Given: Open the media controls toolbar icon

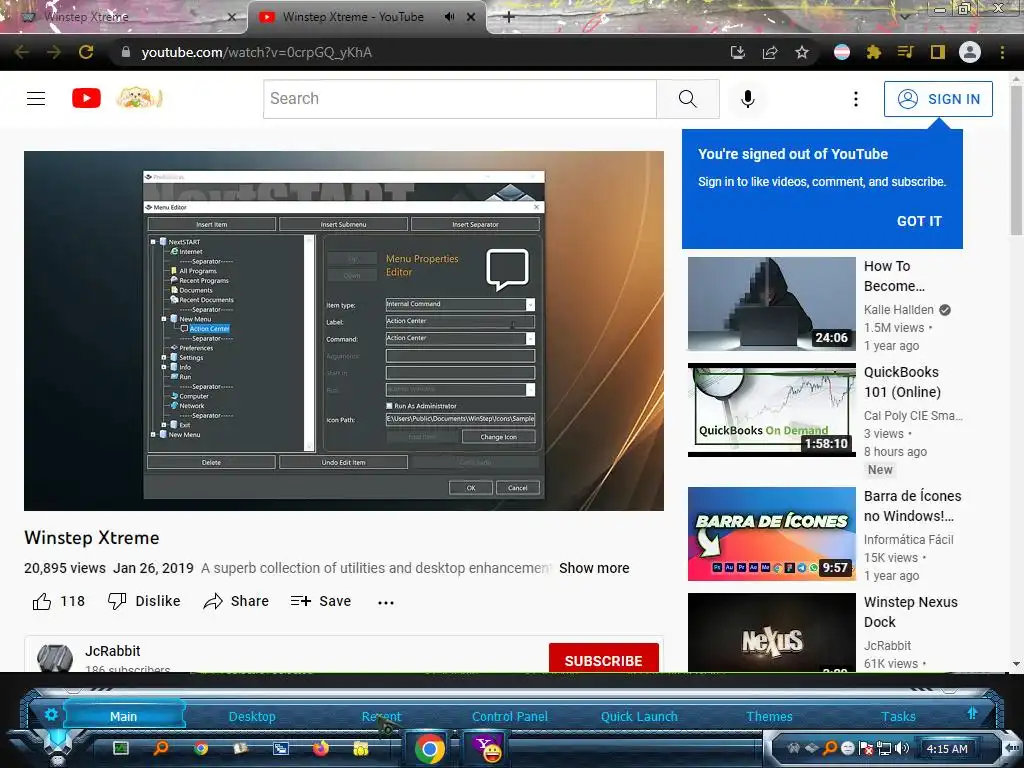Looking at the screenshot, I should [906, 52].
